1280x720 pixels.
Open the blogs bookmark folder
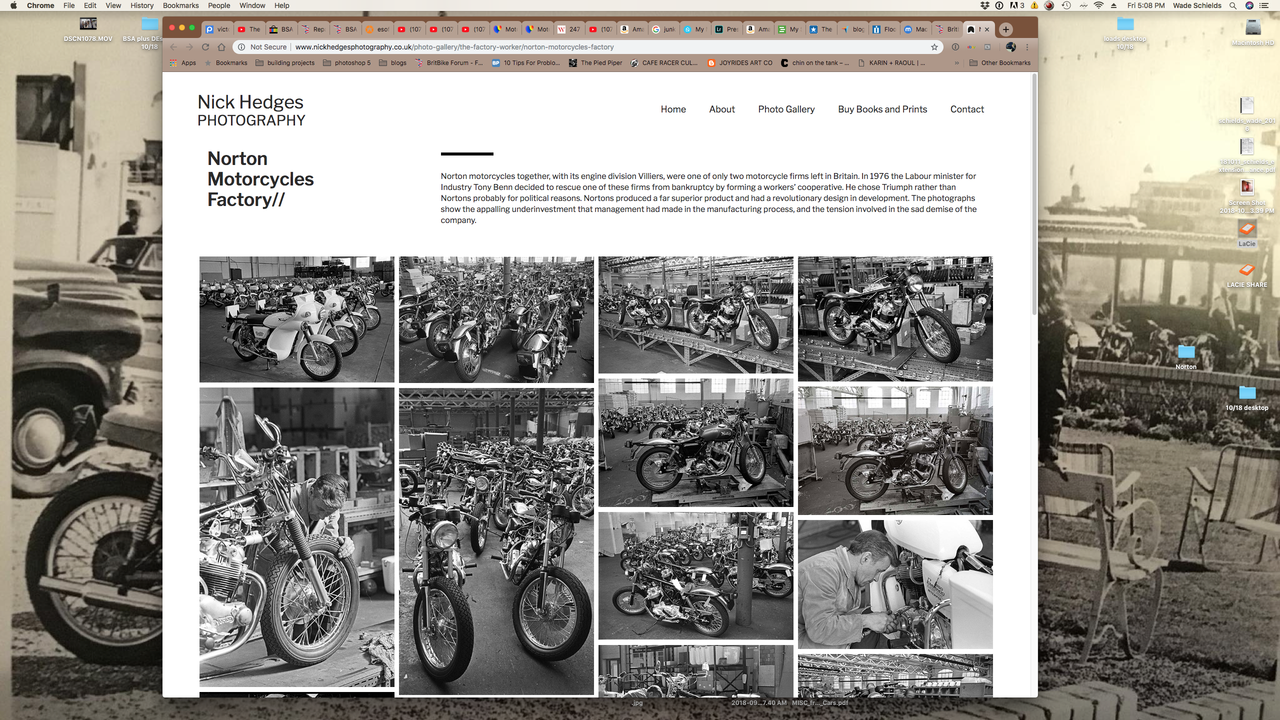(393, 63)
